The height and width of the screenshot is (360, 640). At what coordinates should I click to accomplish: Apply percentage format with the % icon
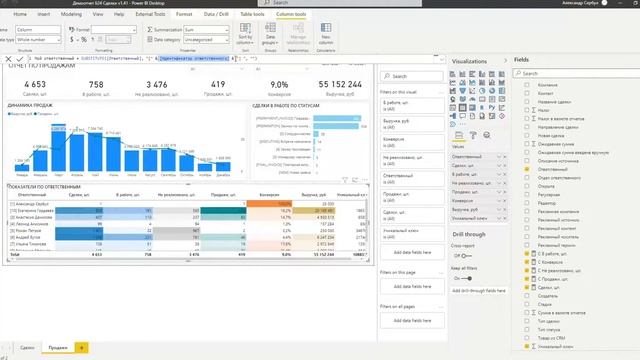pyautogui.click(x=84, y=40)
